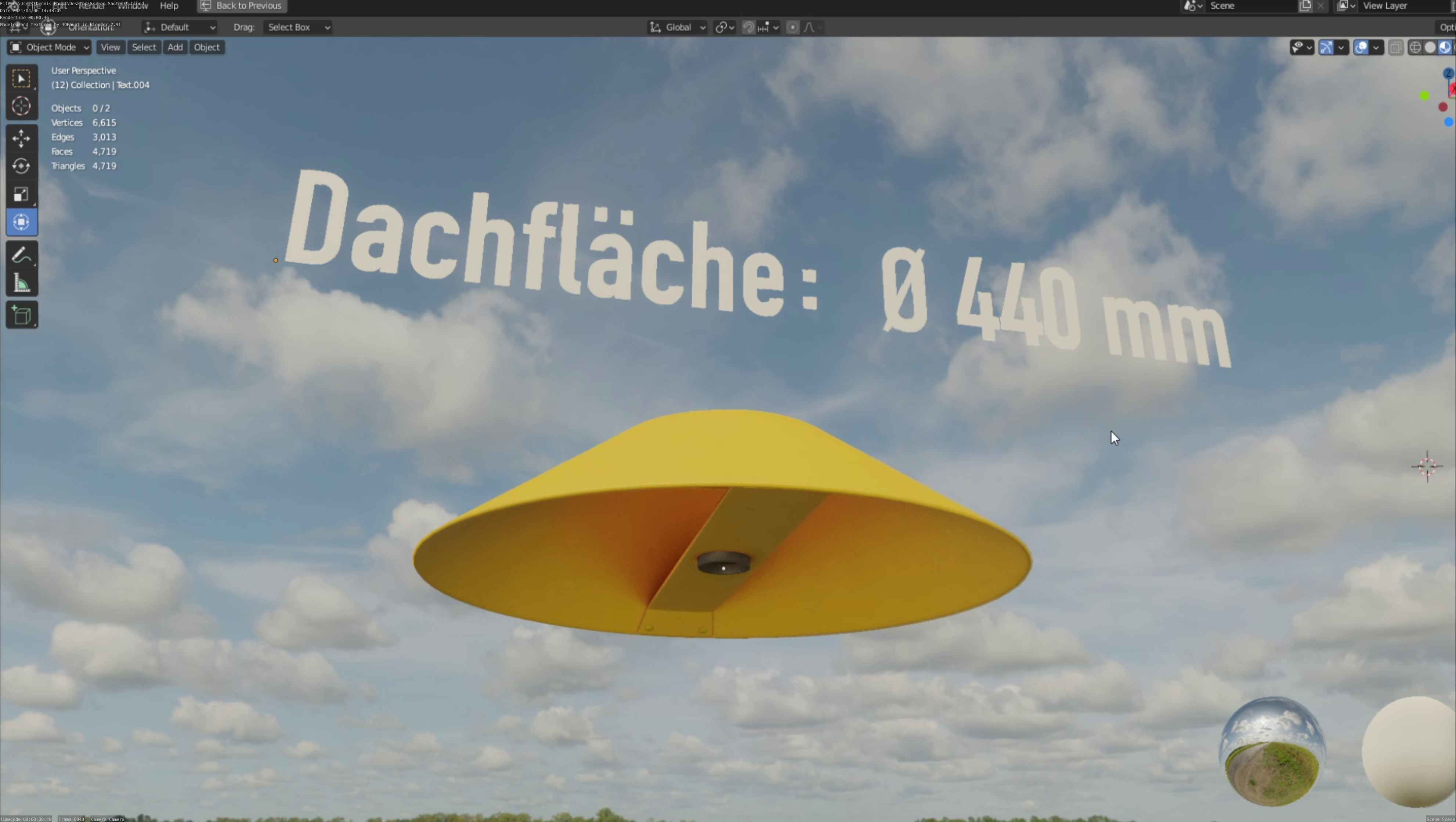Click the blue negative Z axis gizmo dot

click(x=1448, y=122)
